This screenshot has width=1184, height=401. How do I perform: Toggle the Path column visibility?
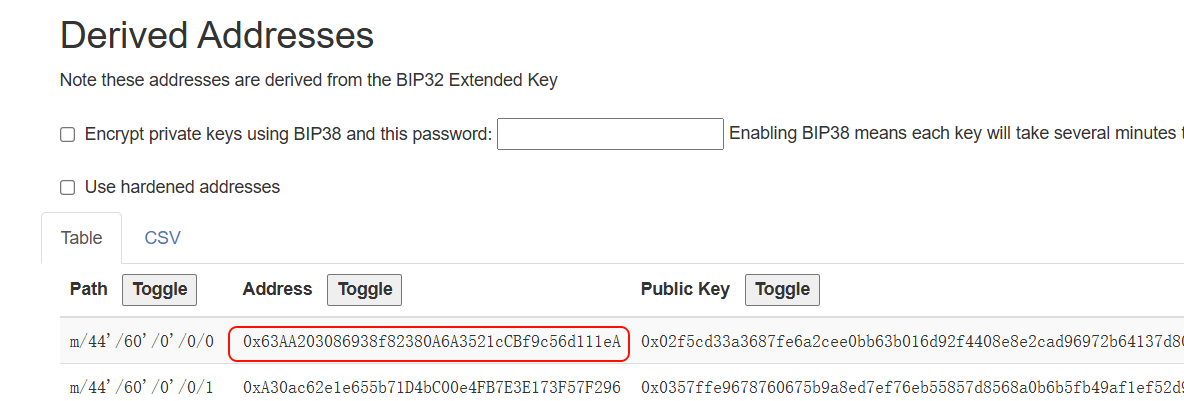(159, 290)
